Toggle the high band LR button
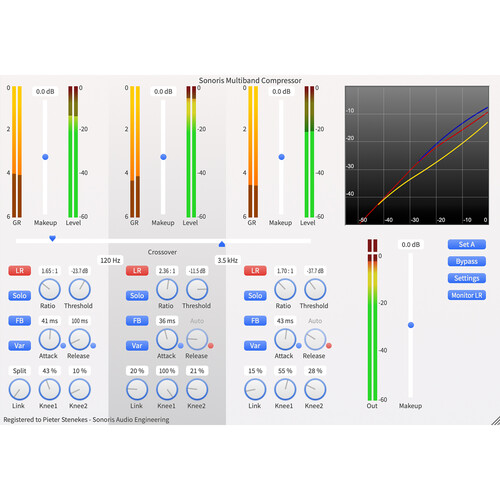Screen dimensions: 500x500 255,270
